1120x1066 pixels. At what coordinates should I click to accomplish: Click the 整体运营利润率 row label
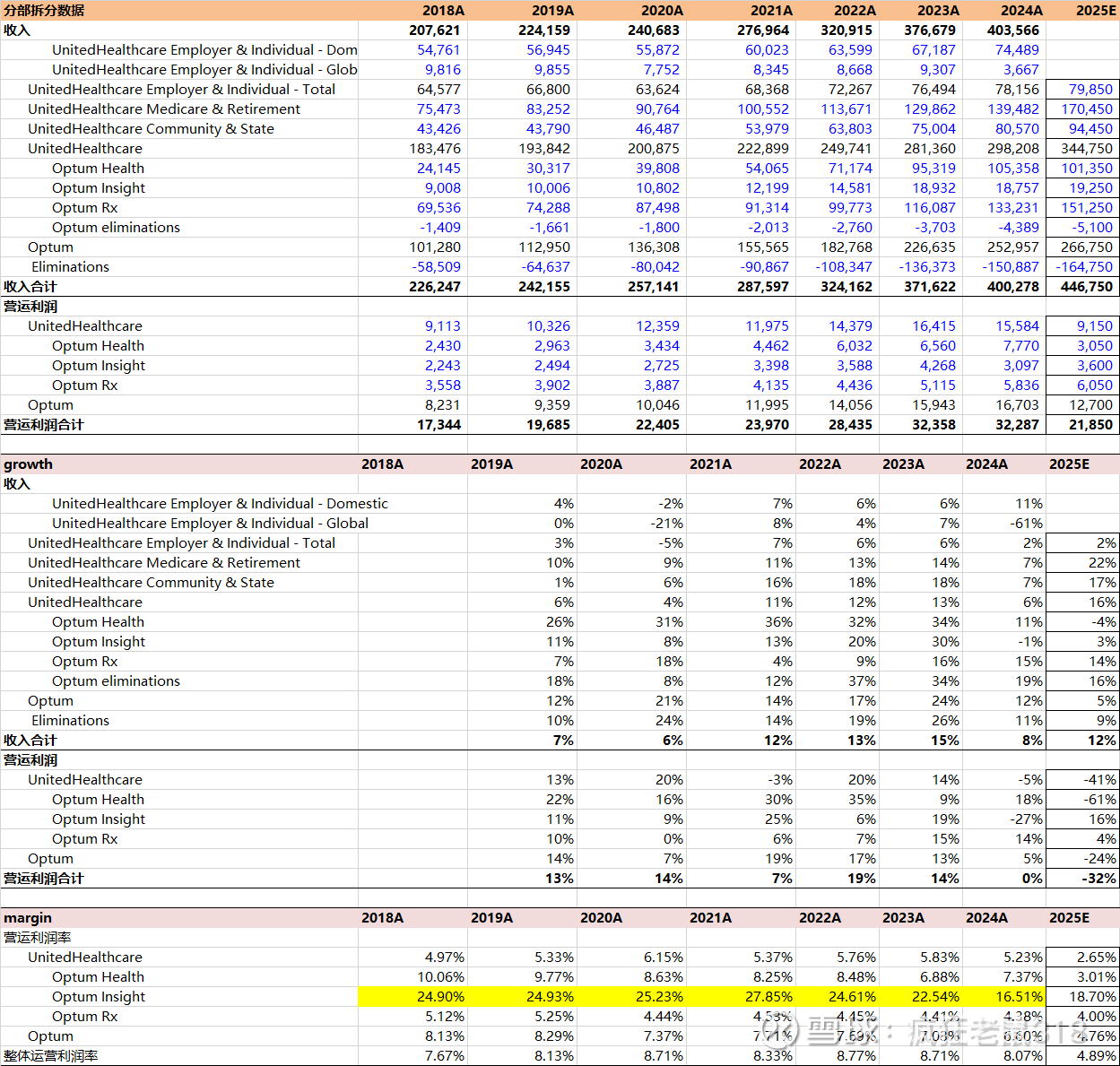tap(51, 1056)
